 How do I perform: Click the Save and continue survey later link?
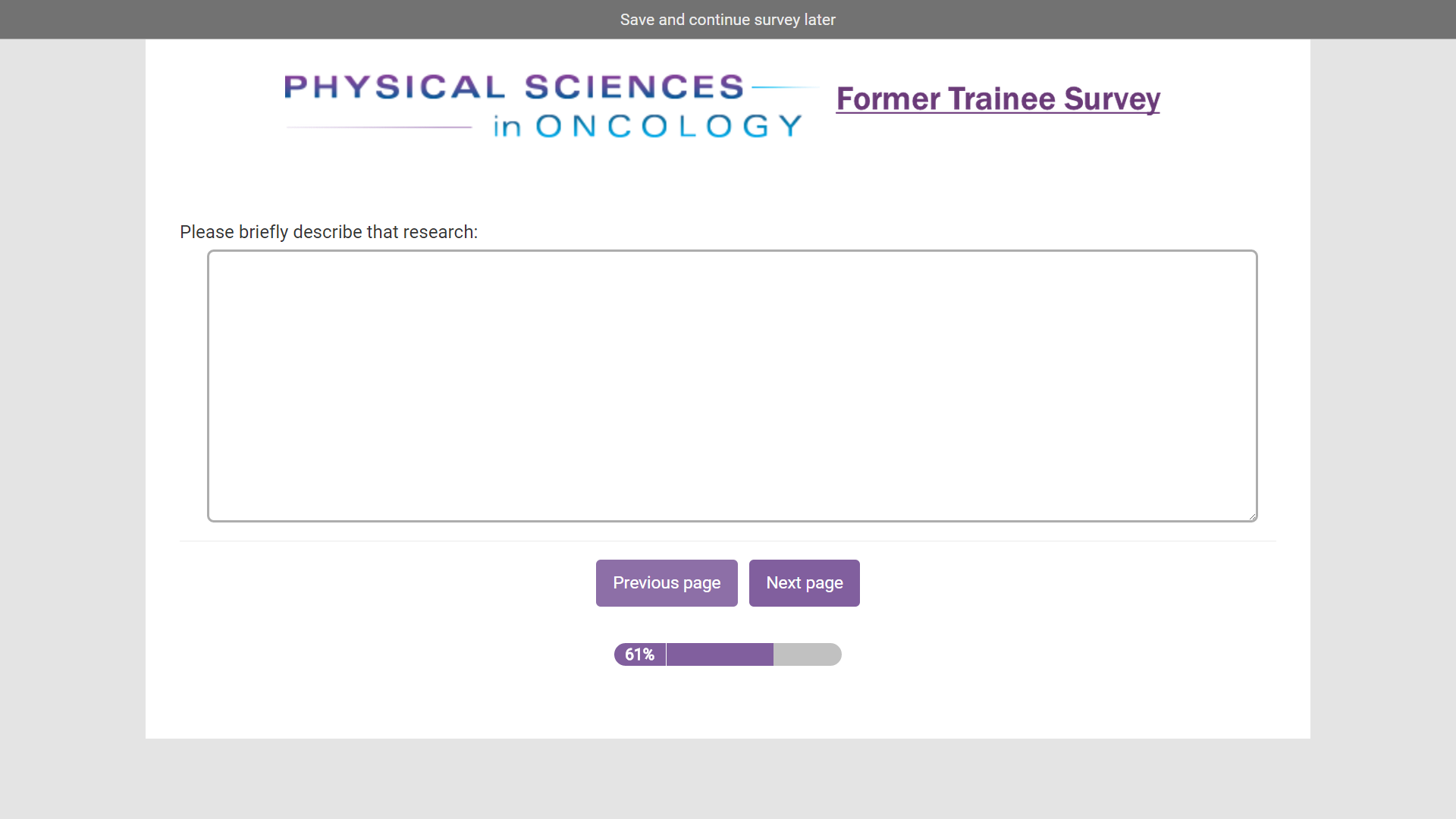(x=727, y=20)
